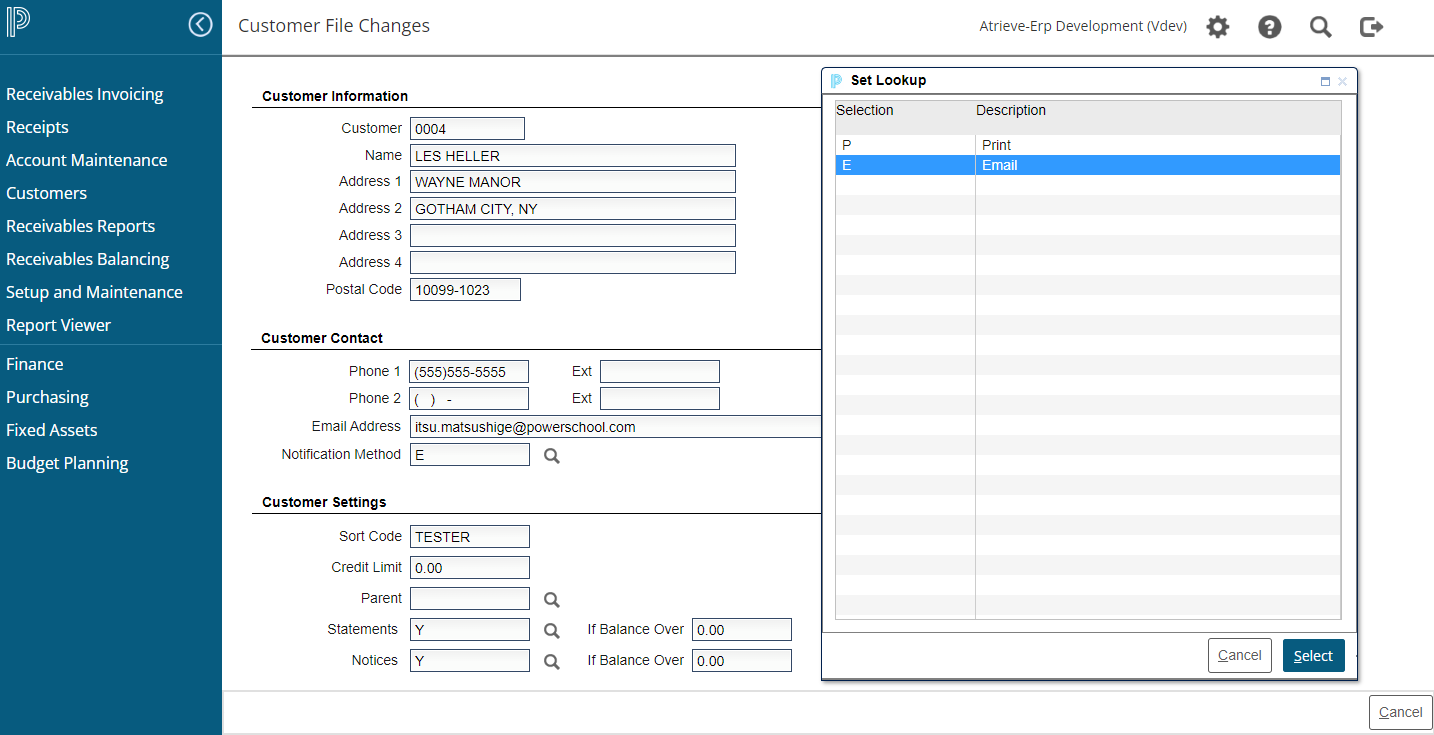Go to Customers in sidebar
The height and width of the screenshot is (735, 1434).
pos(47,193)
